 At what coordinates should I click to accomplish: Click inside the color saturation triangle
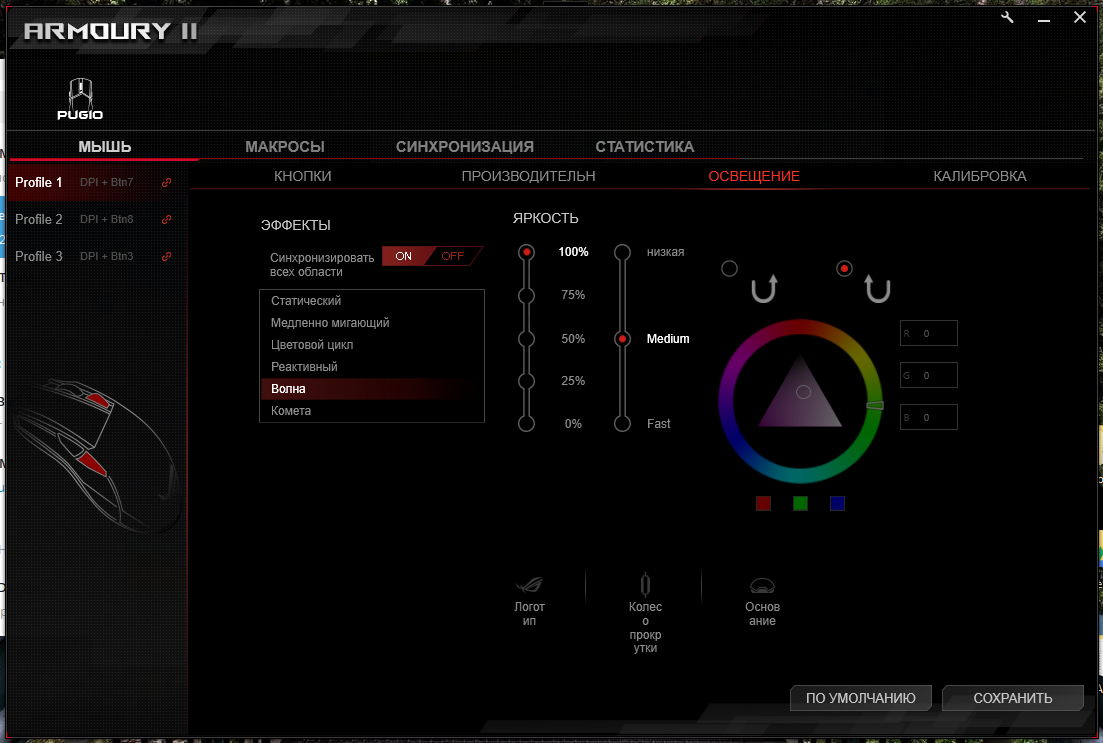pyautogui.click(x=800, y=401)
